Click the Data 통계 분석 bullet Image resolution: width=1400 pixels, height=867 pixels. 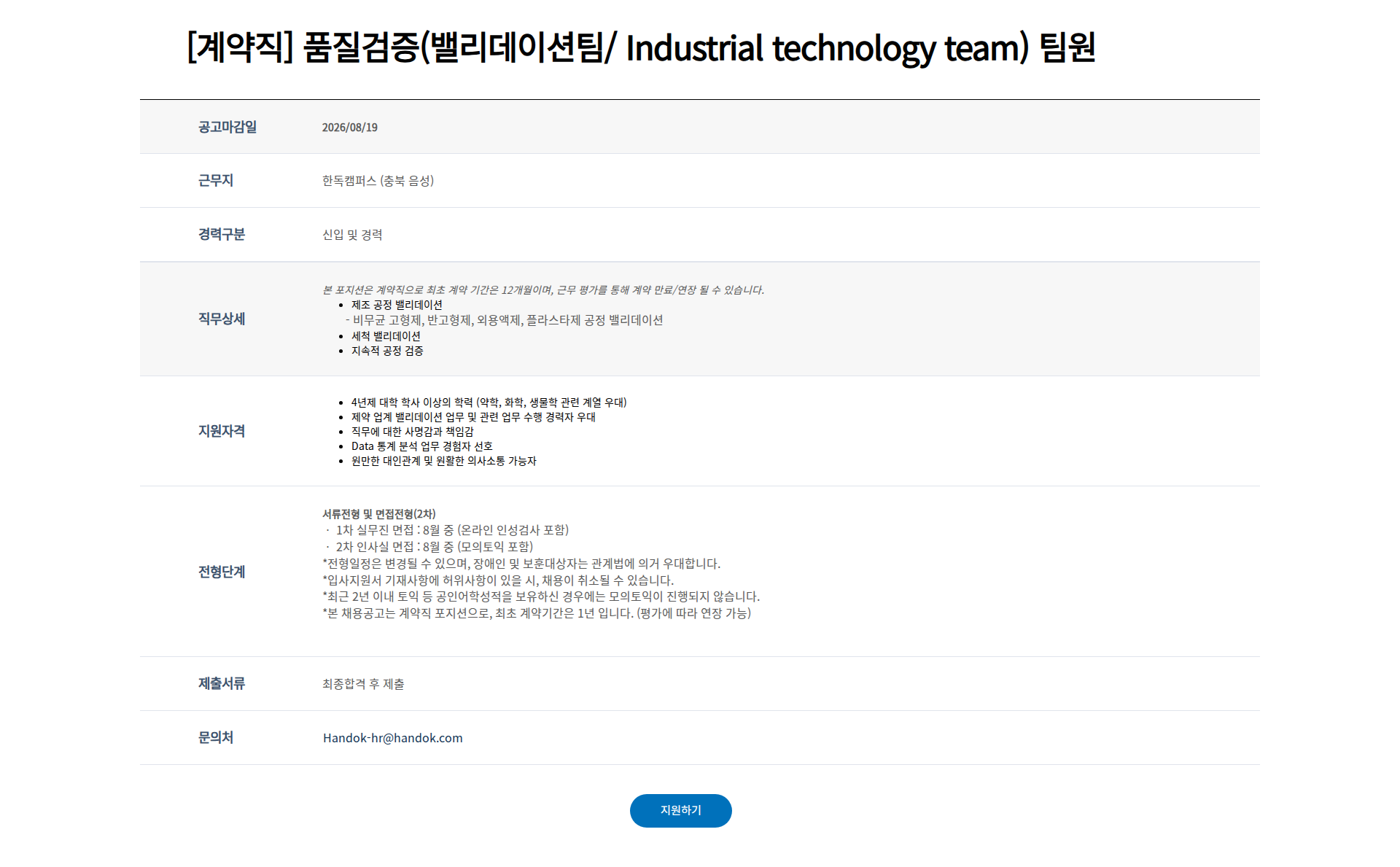click(421, 446)
